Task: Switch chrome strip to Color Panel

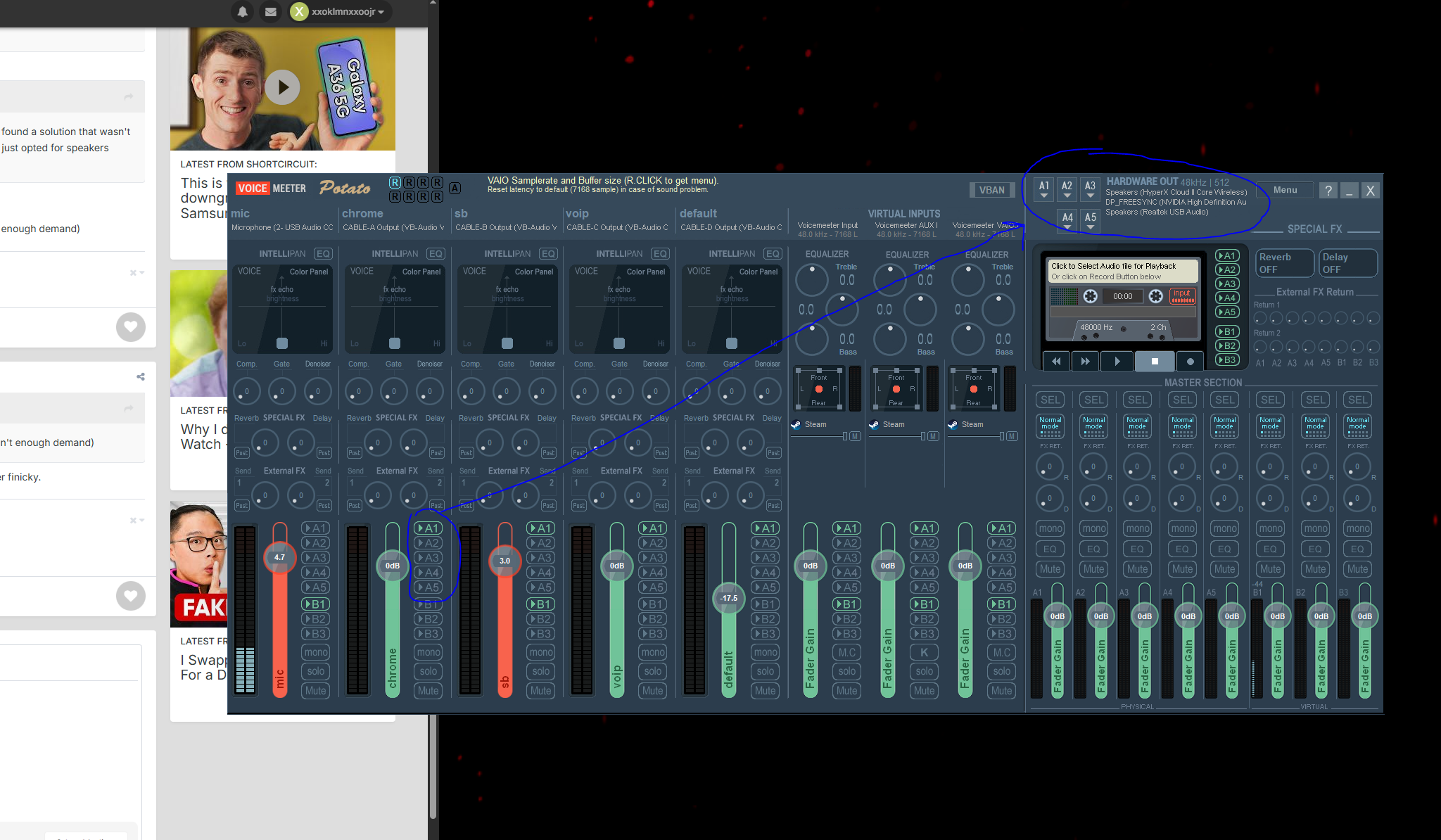Action: pyautogui.click(x=421, y=272)
